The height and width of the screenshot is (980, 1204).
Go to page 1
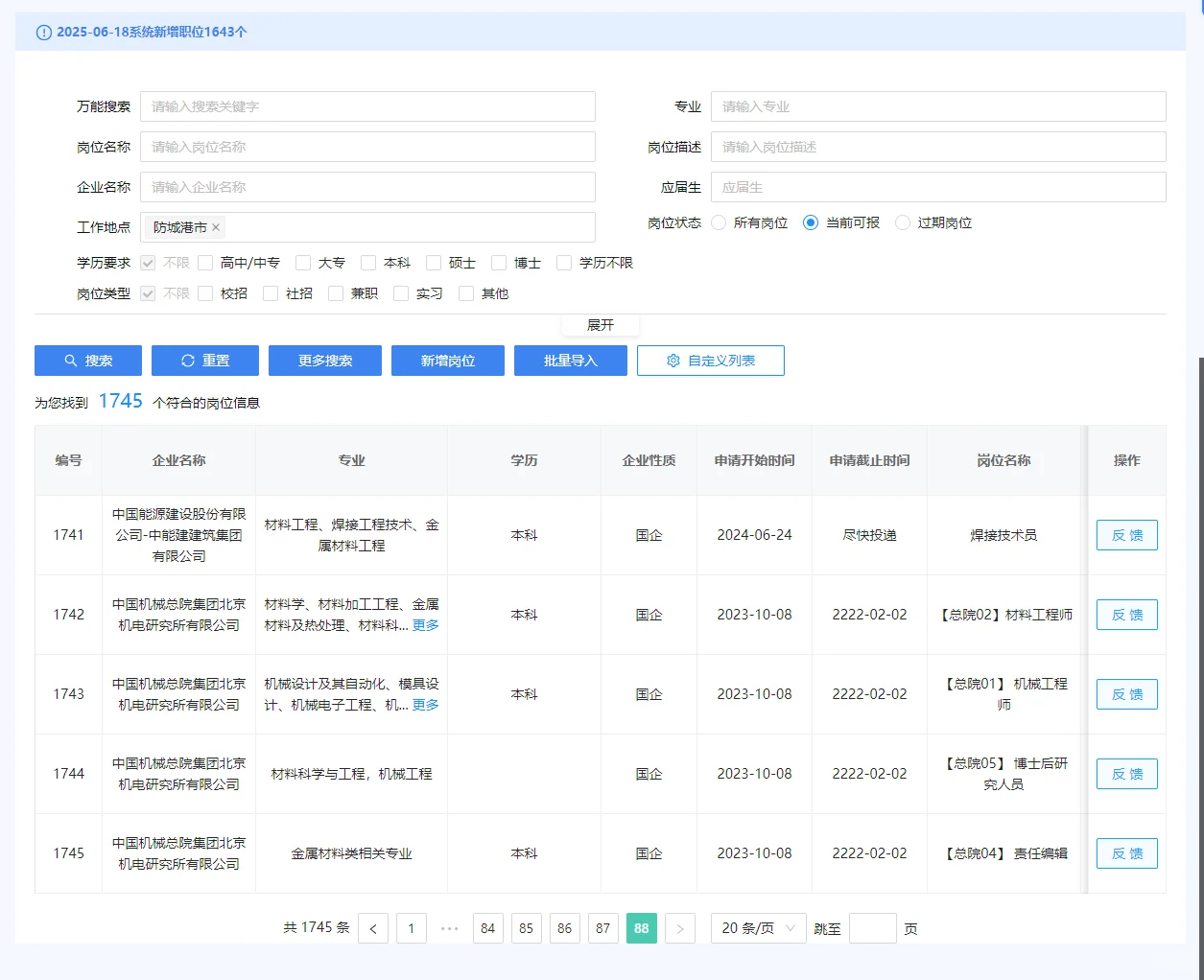[412, 928]
